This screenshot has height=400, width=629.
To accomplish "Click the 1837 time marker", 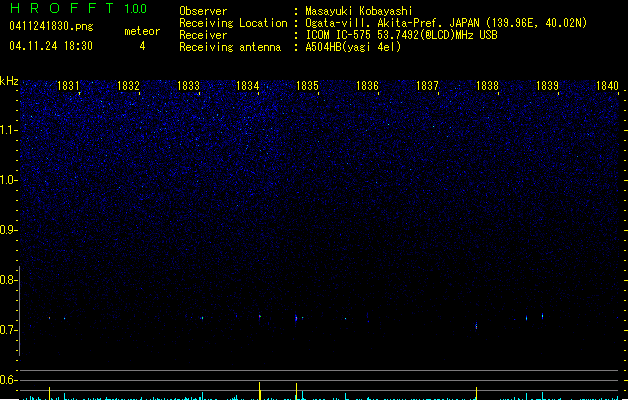I will [427, 85].
